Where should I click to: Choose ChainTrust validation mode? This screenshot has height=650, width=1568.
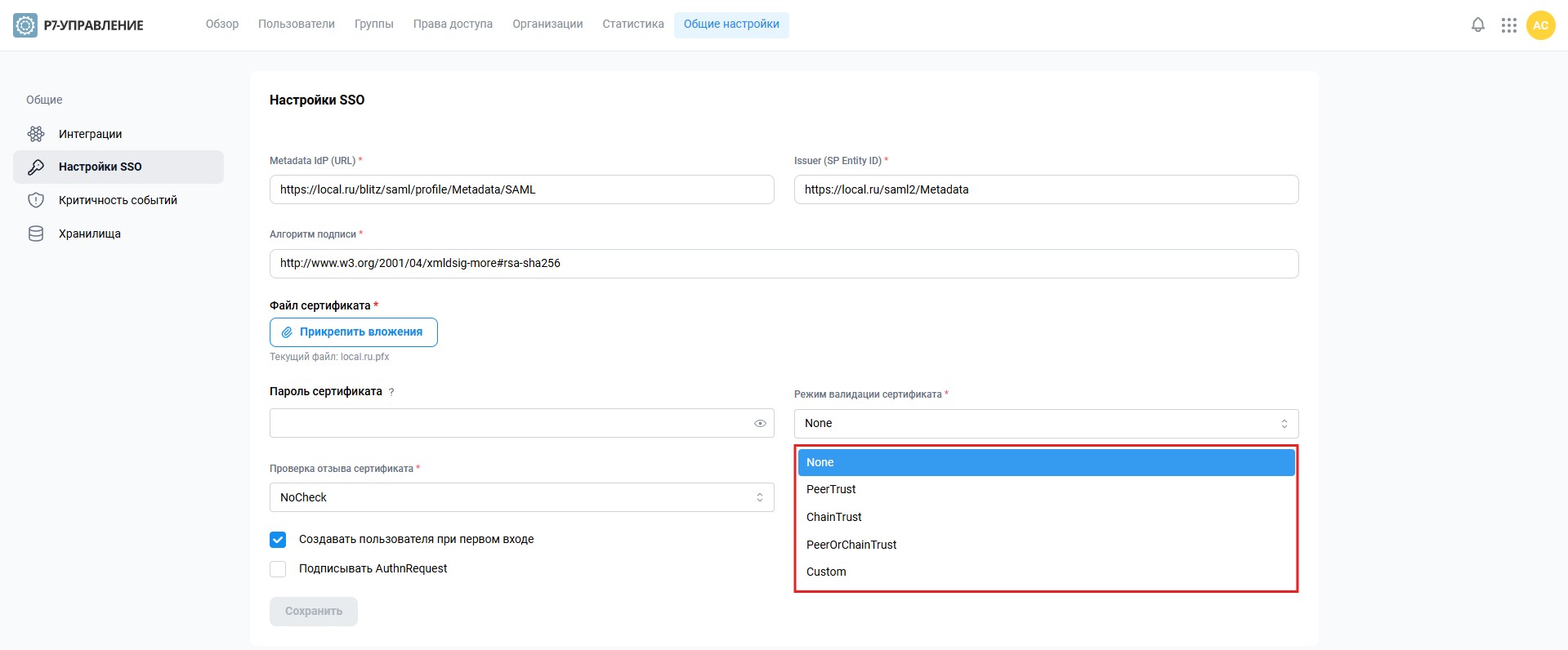point(1046,517)
